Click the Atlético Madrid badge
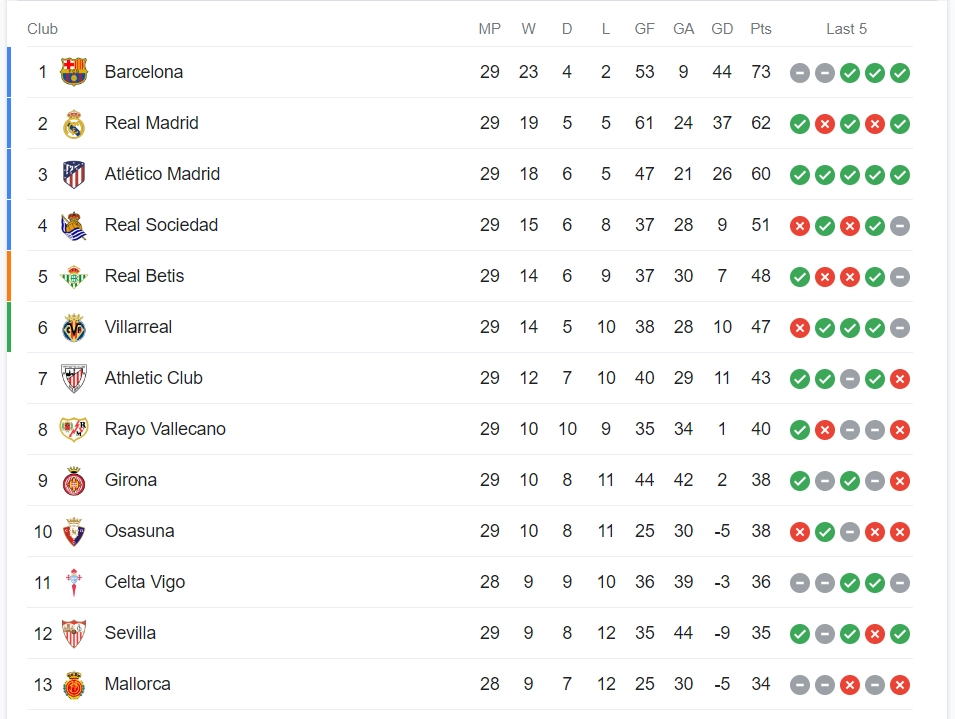Screen dimensions: 955x719 75,174
